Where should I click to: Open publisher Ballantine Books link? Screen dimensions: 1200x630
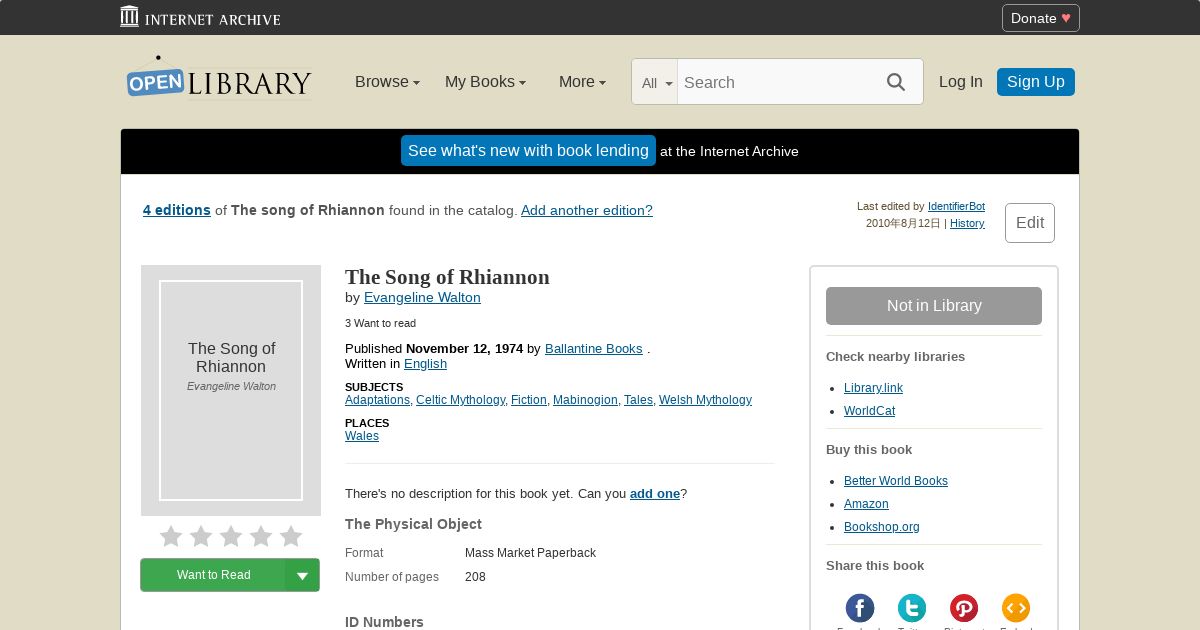tap(594, 348)
